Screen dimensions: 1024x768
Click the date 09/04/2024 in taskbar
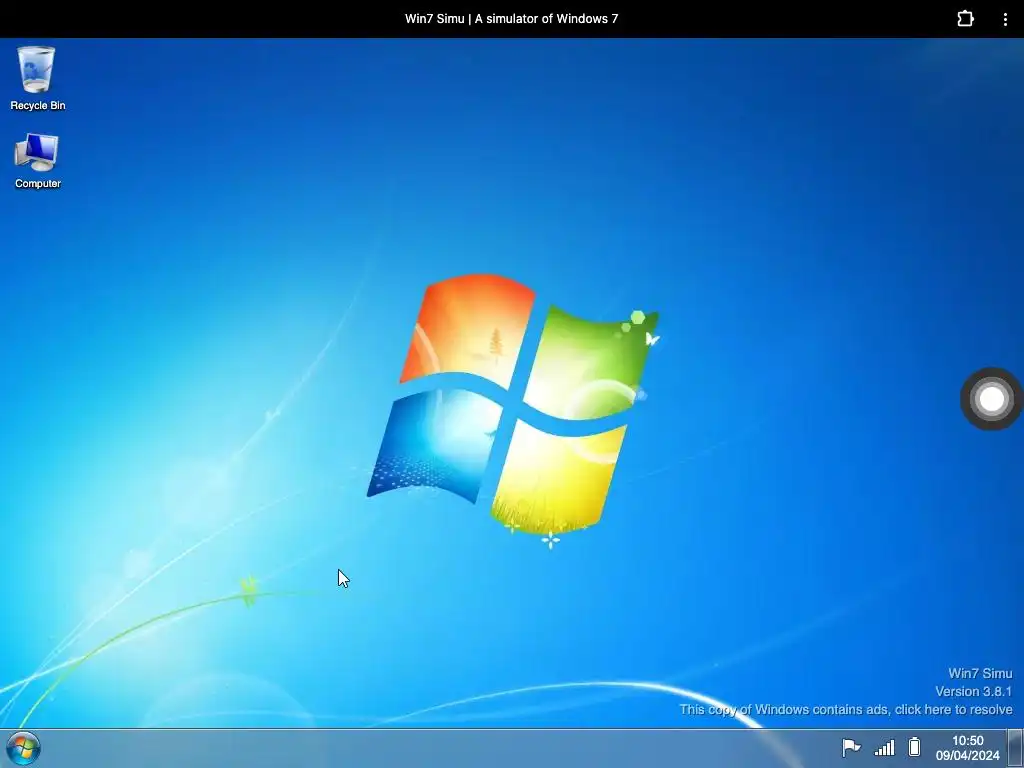pos(967,756)
